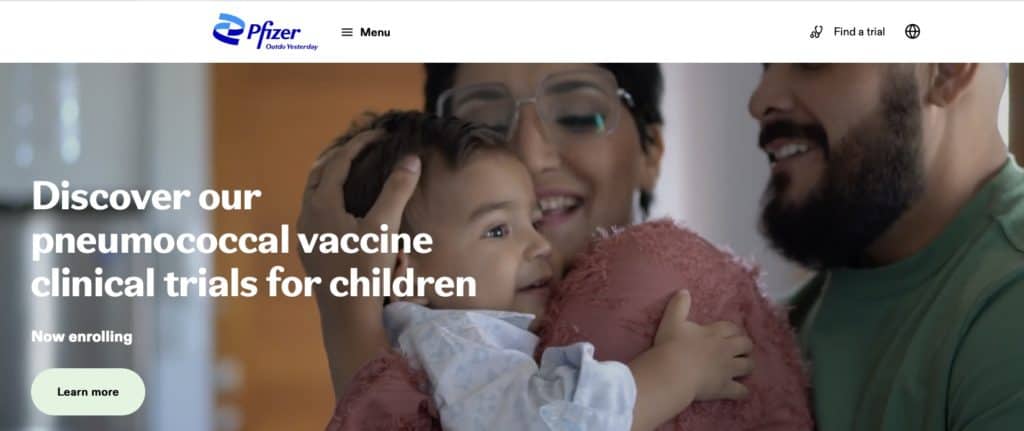Click the Pfizer wordmark text
1024x431 pixels.
(274, 31)
